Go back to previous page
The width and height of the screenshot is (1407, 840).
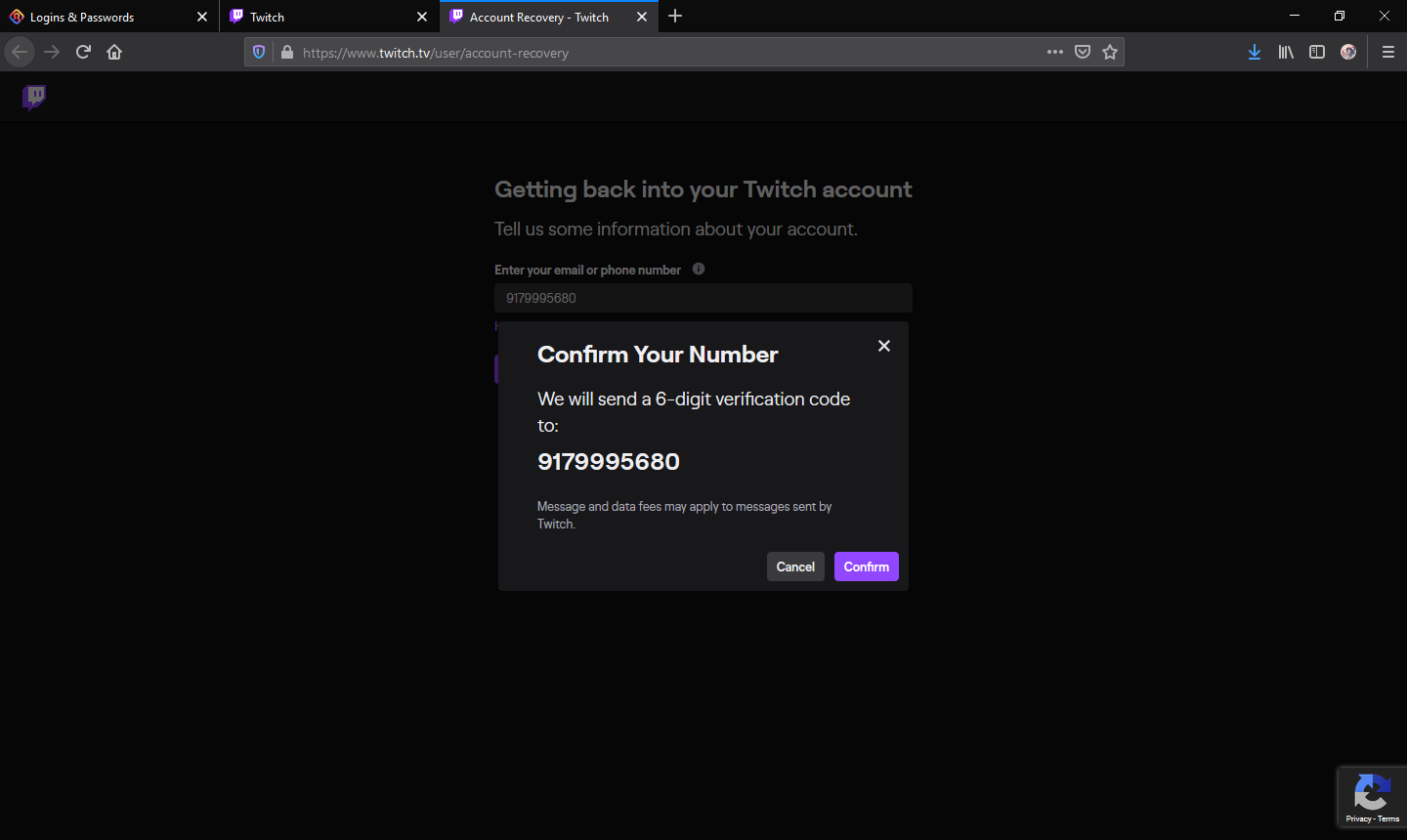pos(20,52)
